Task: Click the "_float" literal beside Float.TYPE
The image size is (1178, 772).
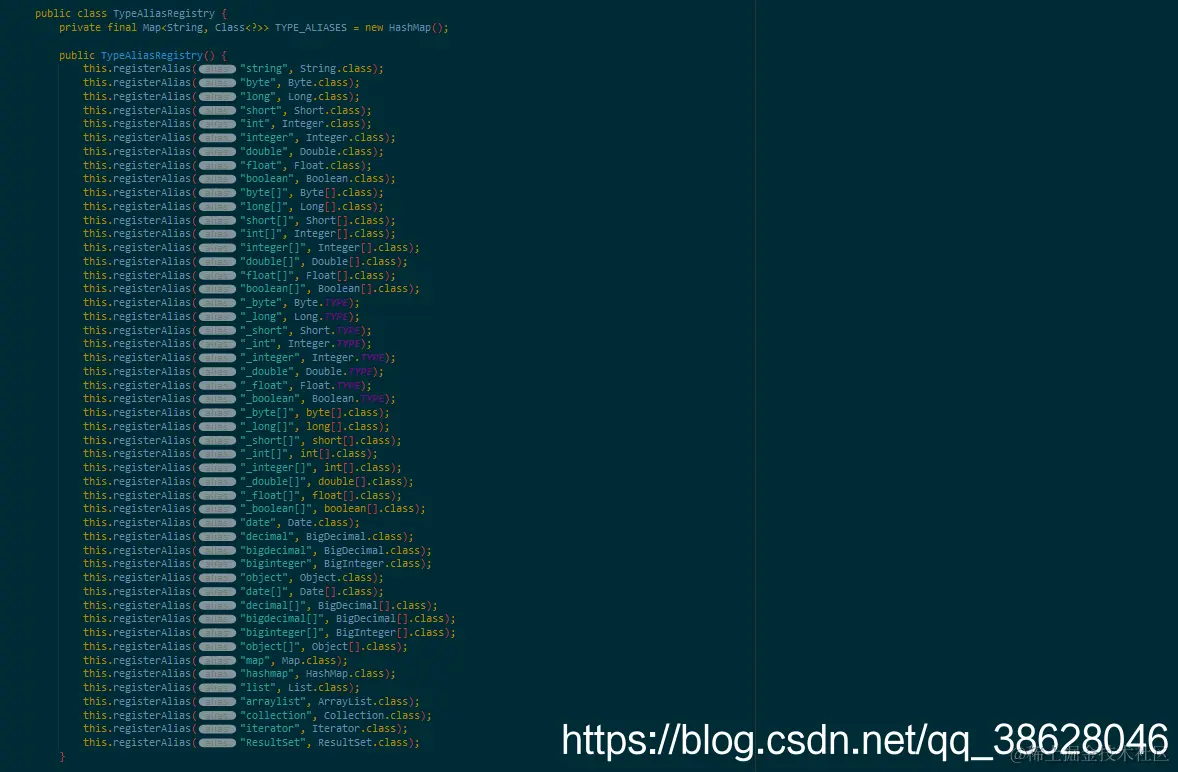Action: (x=264, y=385)
